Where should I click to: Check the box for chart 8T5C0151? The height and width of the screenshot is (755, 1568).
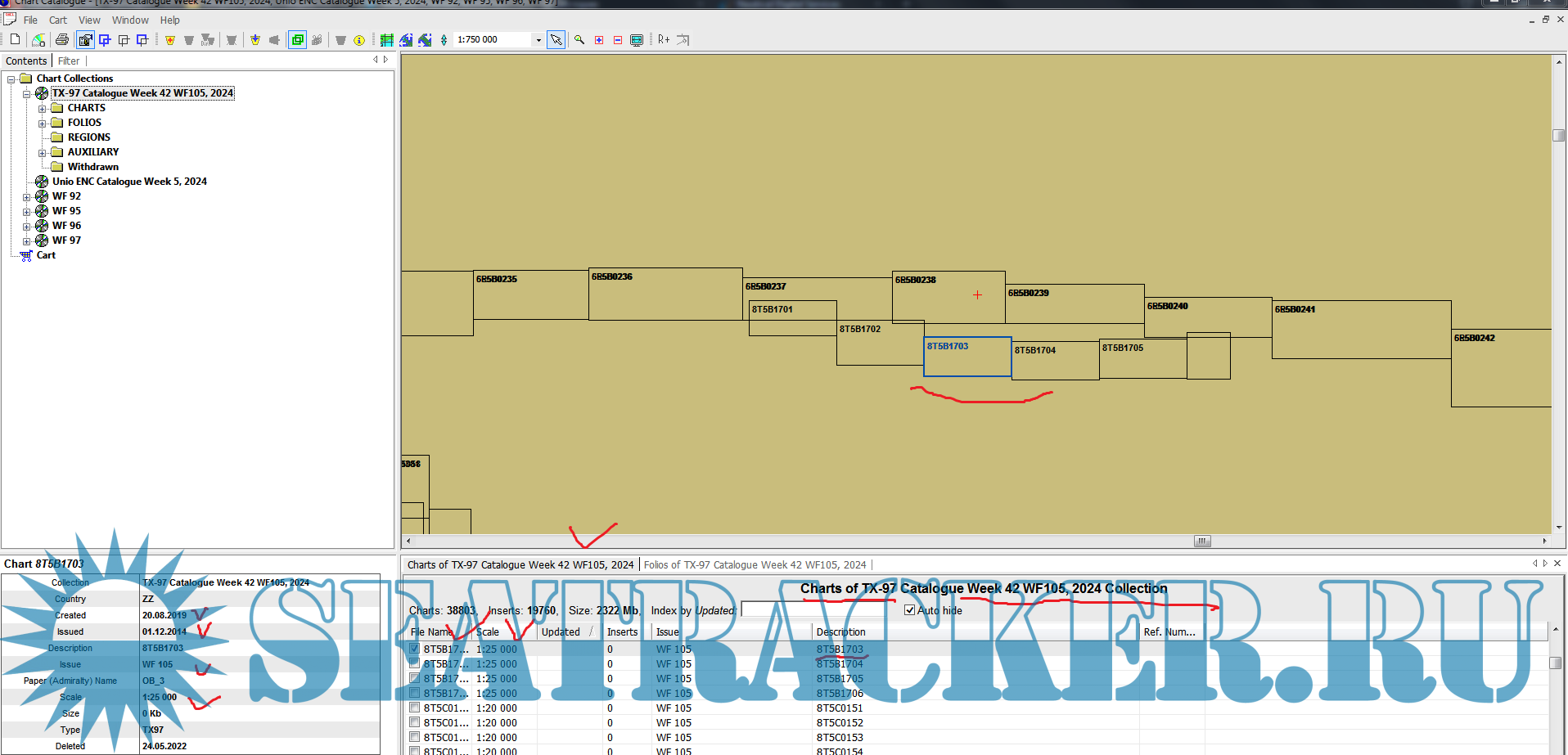pos(414,708)
